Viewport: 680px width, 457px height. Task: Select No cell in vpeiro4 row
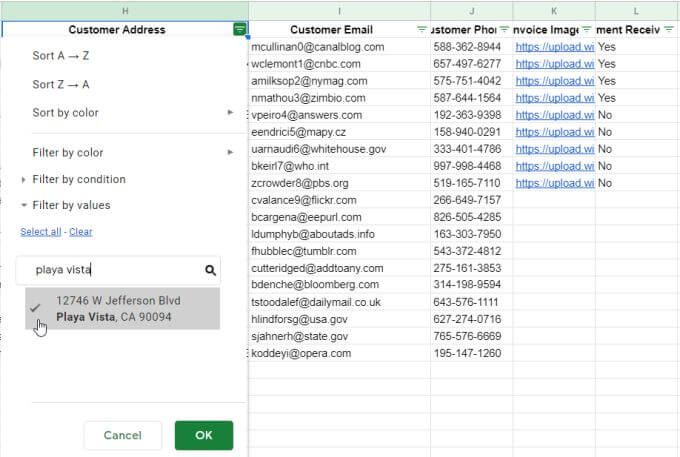636,115
